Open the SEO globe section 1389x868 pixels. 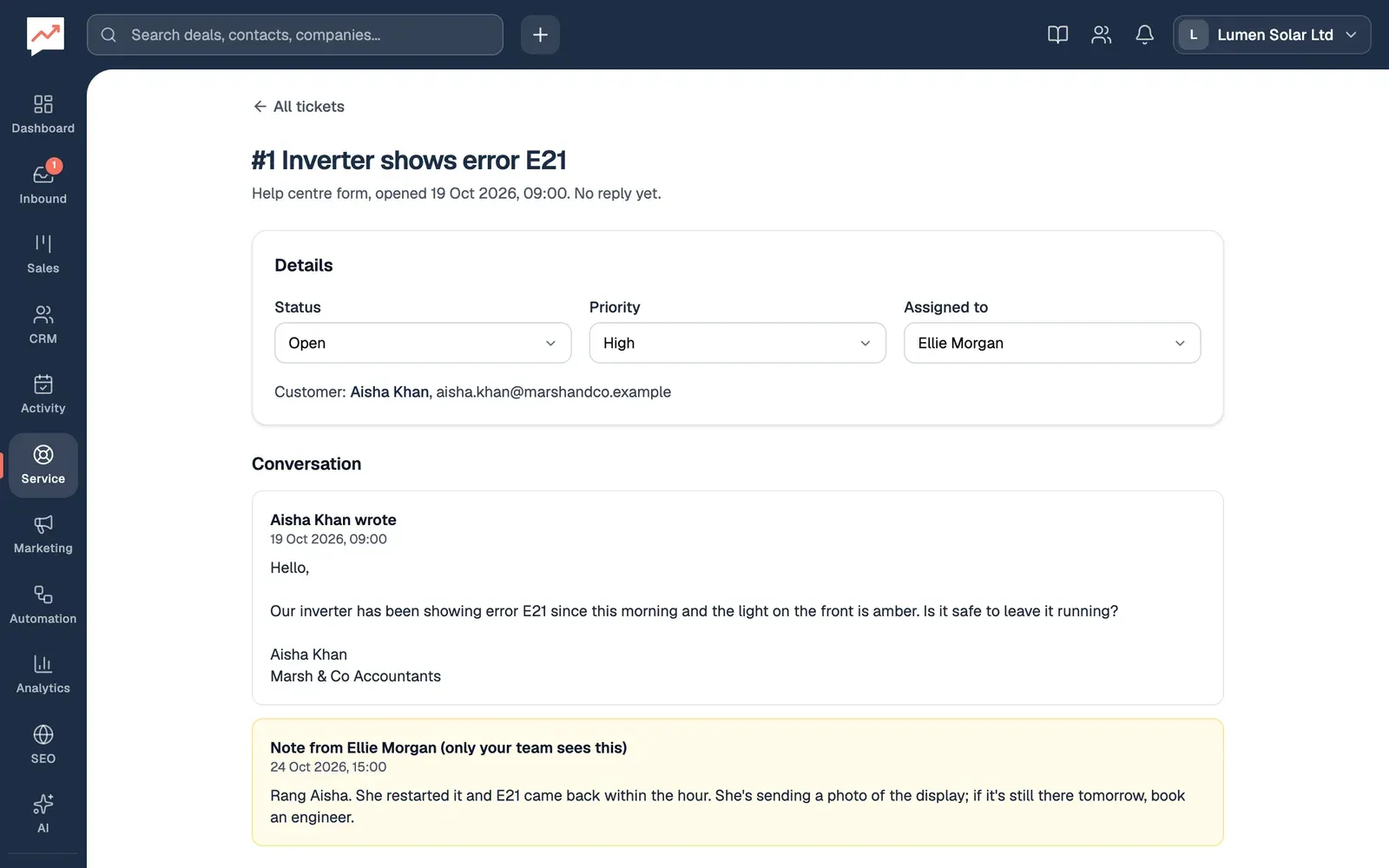click(43, 745)
